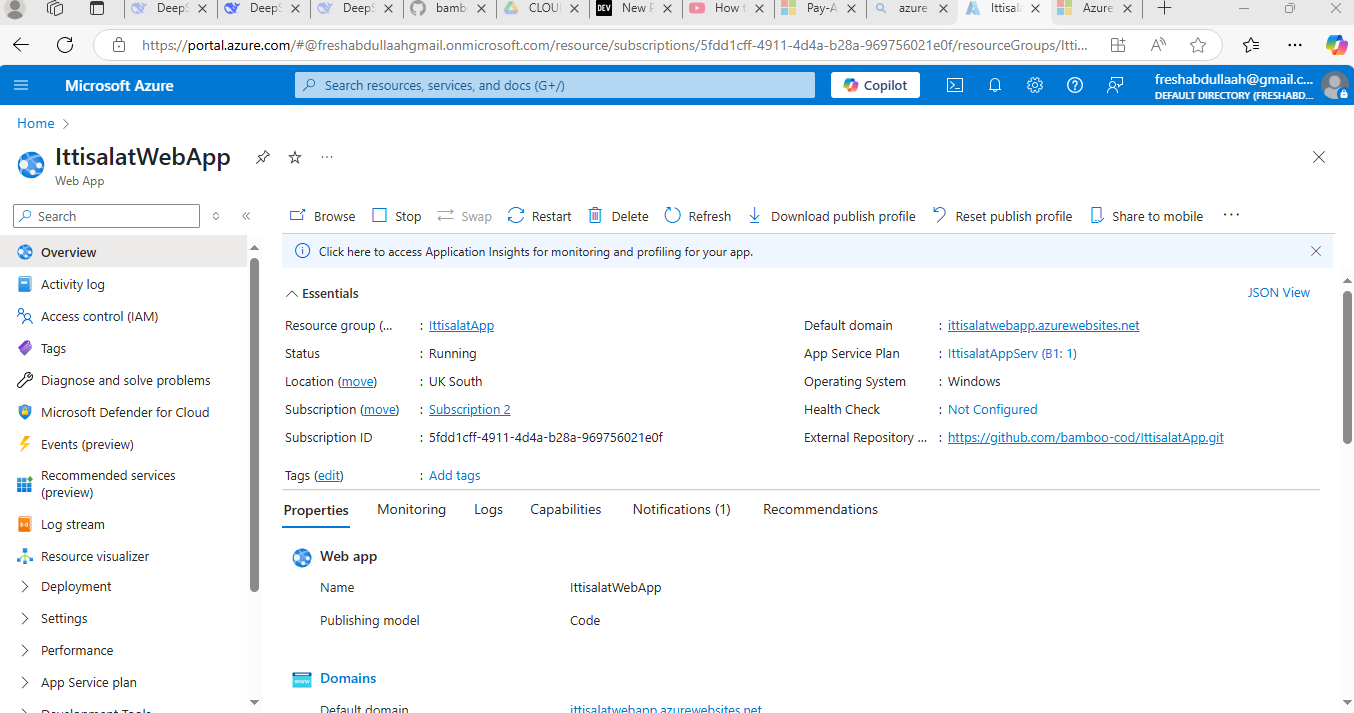Image resolution: width=1354 pixels, height=713 pixels.
Task: Open the help question mark icon
Action: (x=1075, y=85)
